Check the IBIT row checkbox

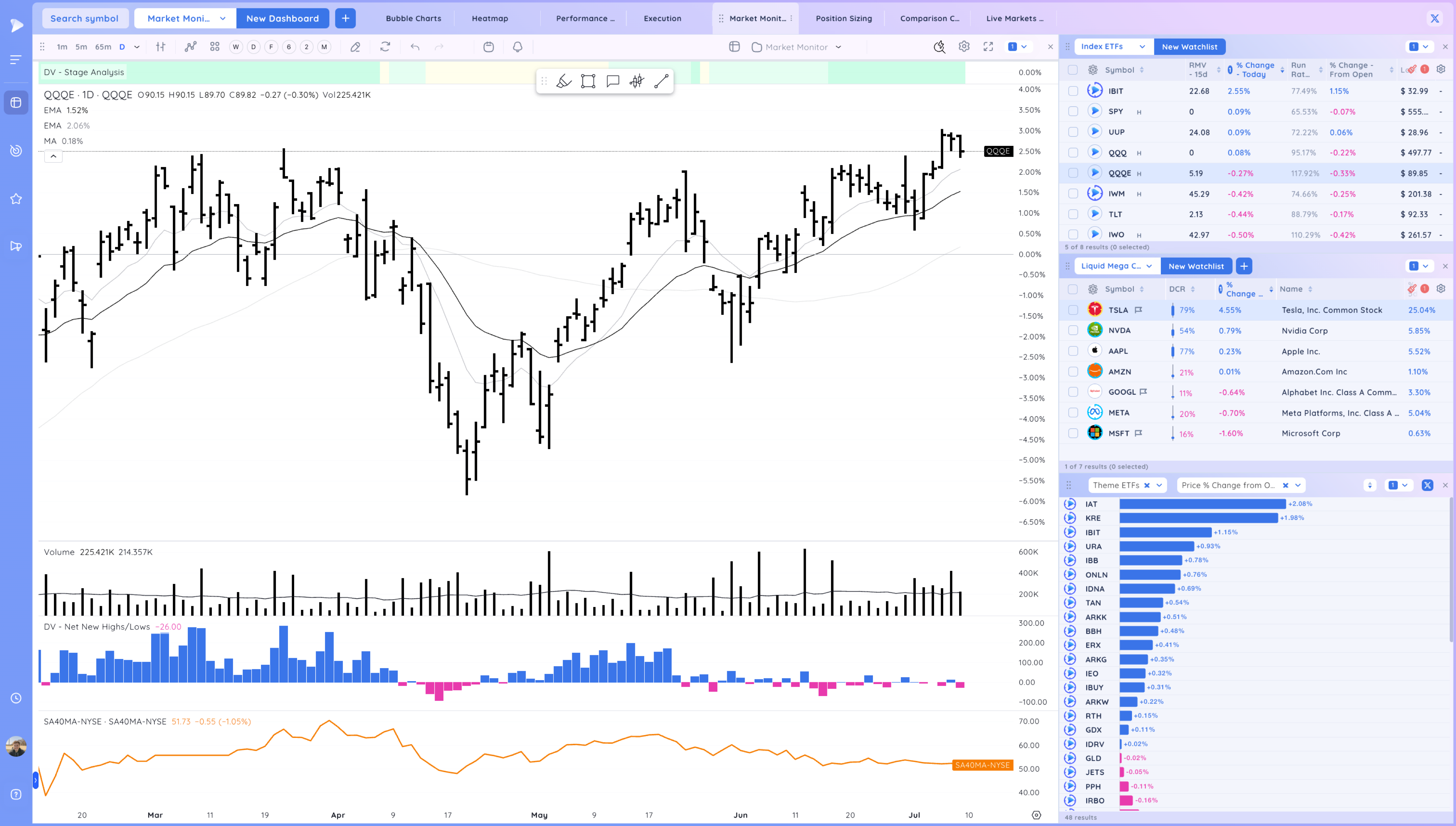click(x=1072, y=91)
